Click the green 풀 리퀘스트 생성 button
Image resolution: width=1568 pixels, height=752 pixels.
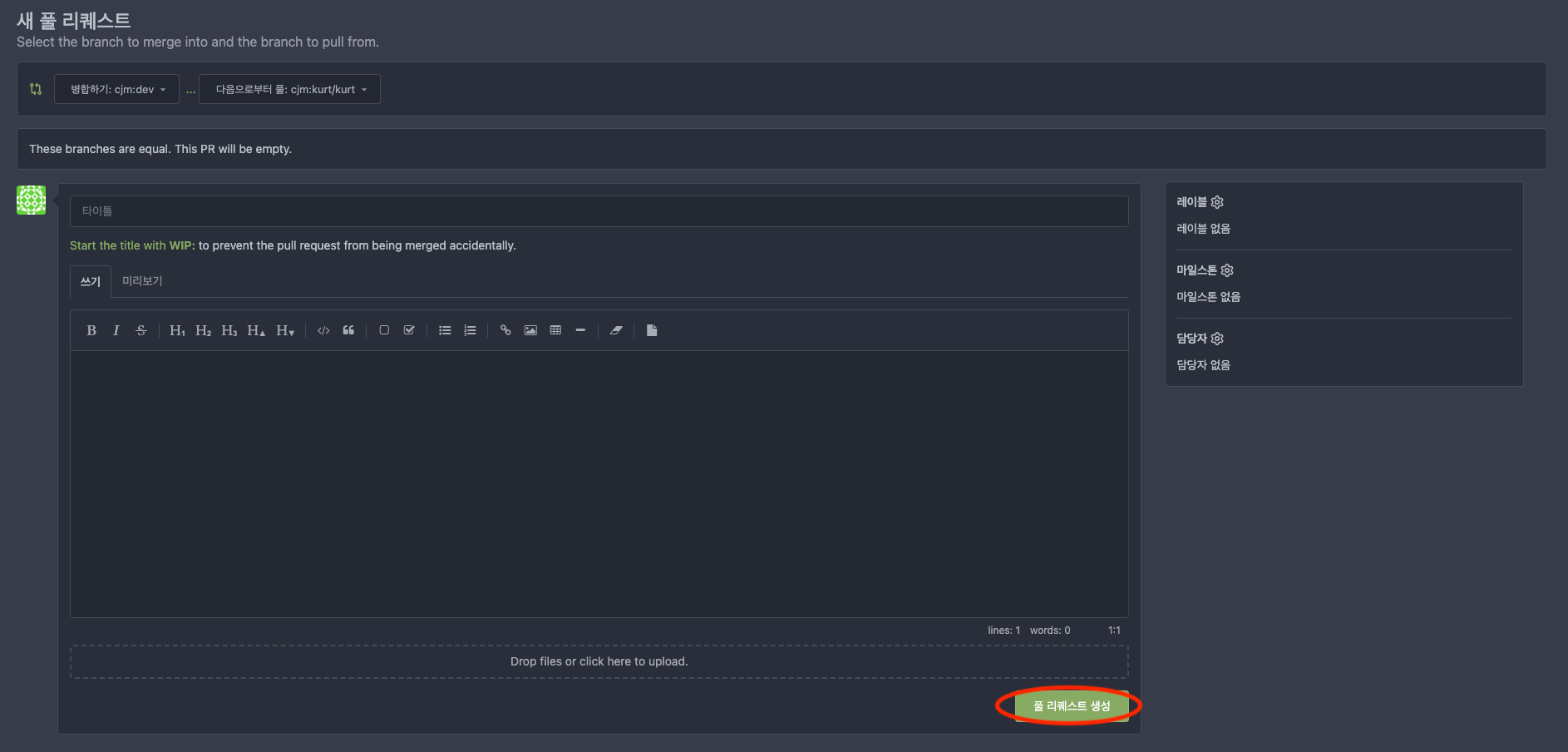point(1071,706)
